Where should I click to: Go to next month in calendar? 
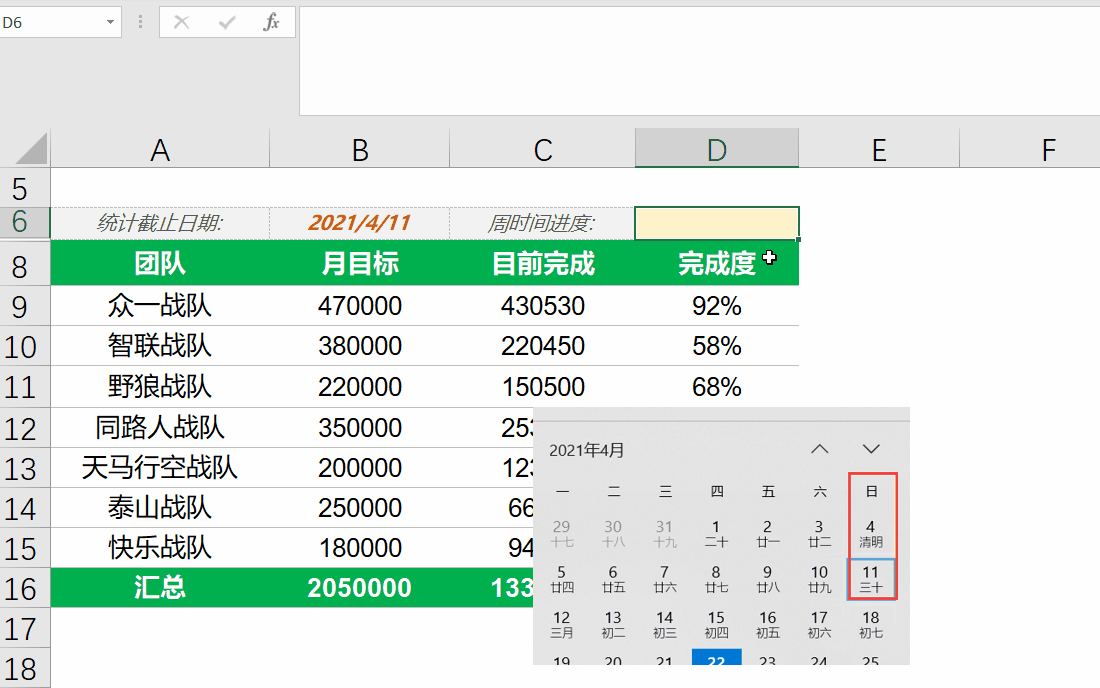[x=871, y=449]
